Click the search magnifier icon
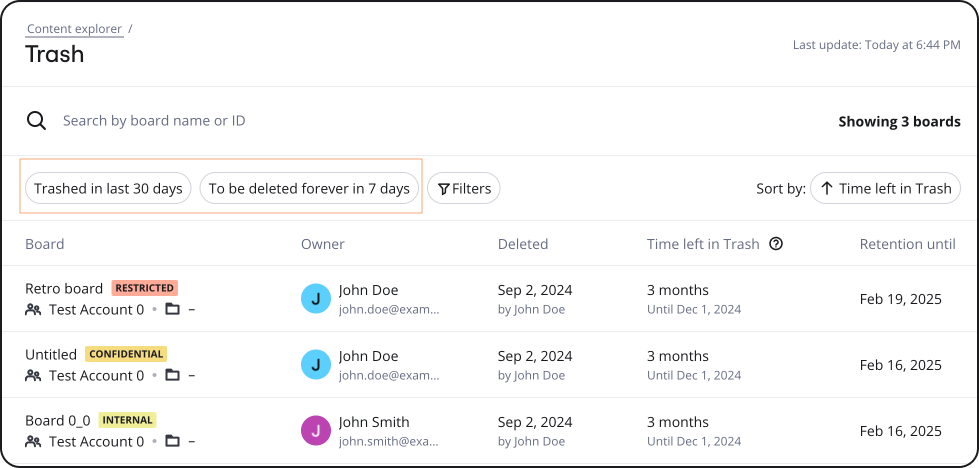979x468 pixels. (36, 121)
